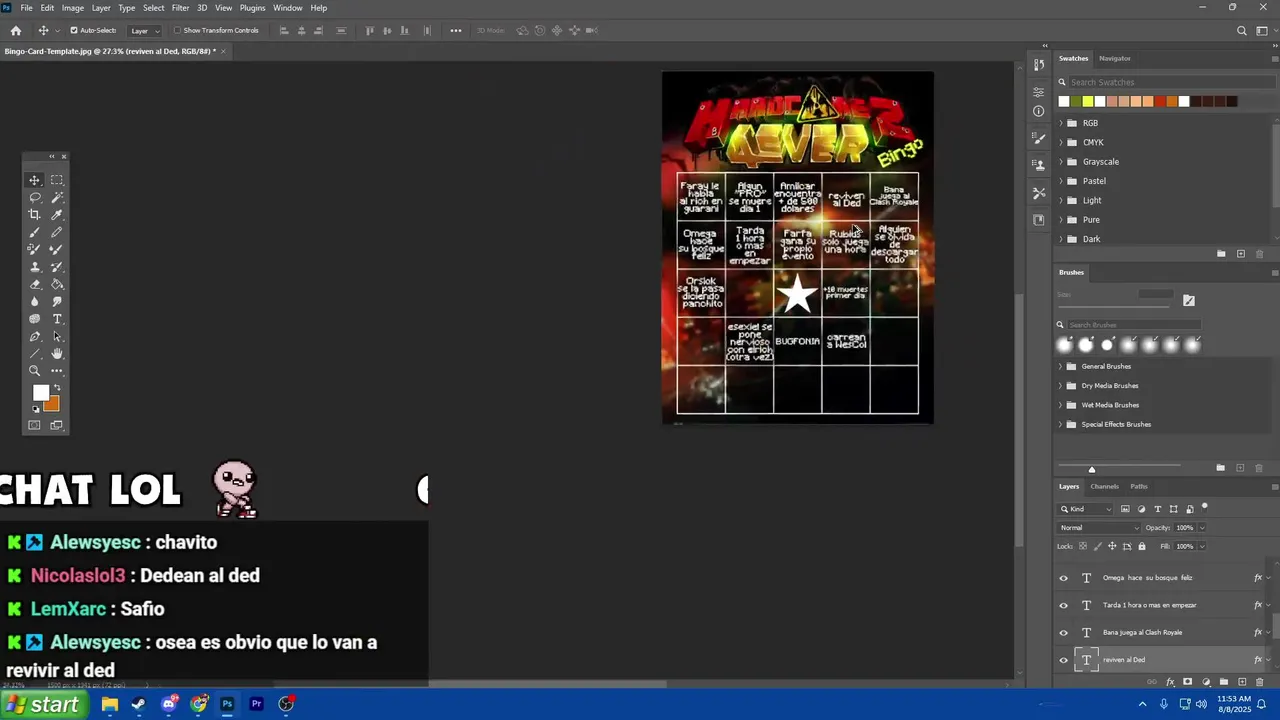Select the Eyedropper tool
Viewport: 1280px width, 720px height.
(57, 215)
